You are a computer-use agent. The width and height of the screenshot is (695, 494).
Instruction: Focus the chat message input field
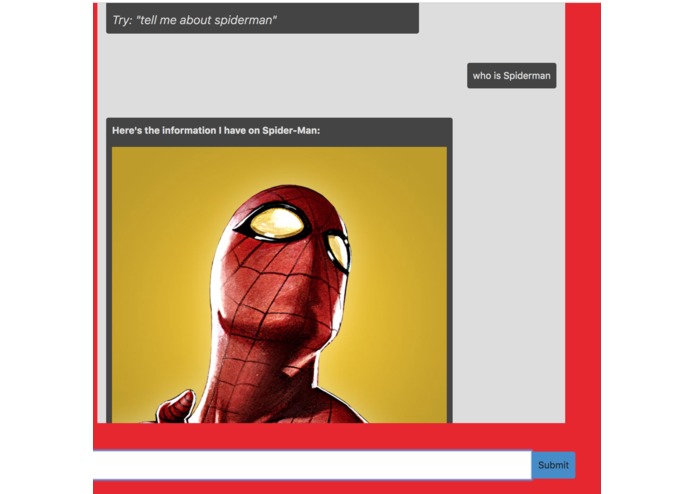point(312,465)
